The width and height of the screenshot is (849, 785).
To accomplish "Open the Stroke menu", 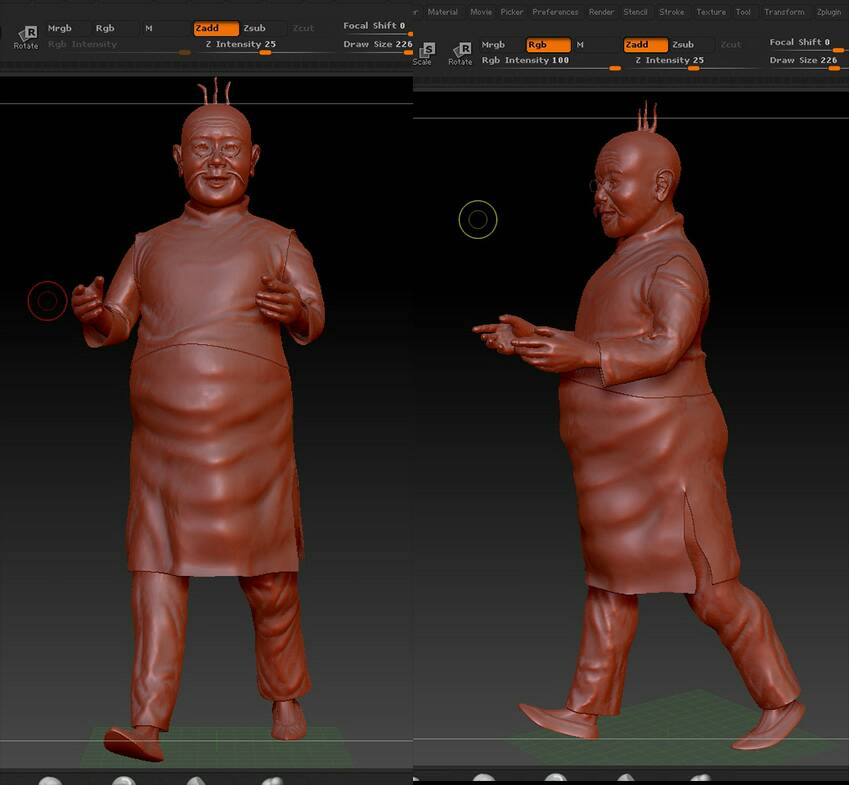I will tap(671, 12).
